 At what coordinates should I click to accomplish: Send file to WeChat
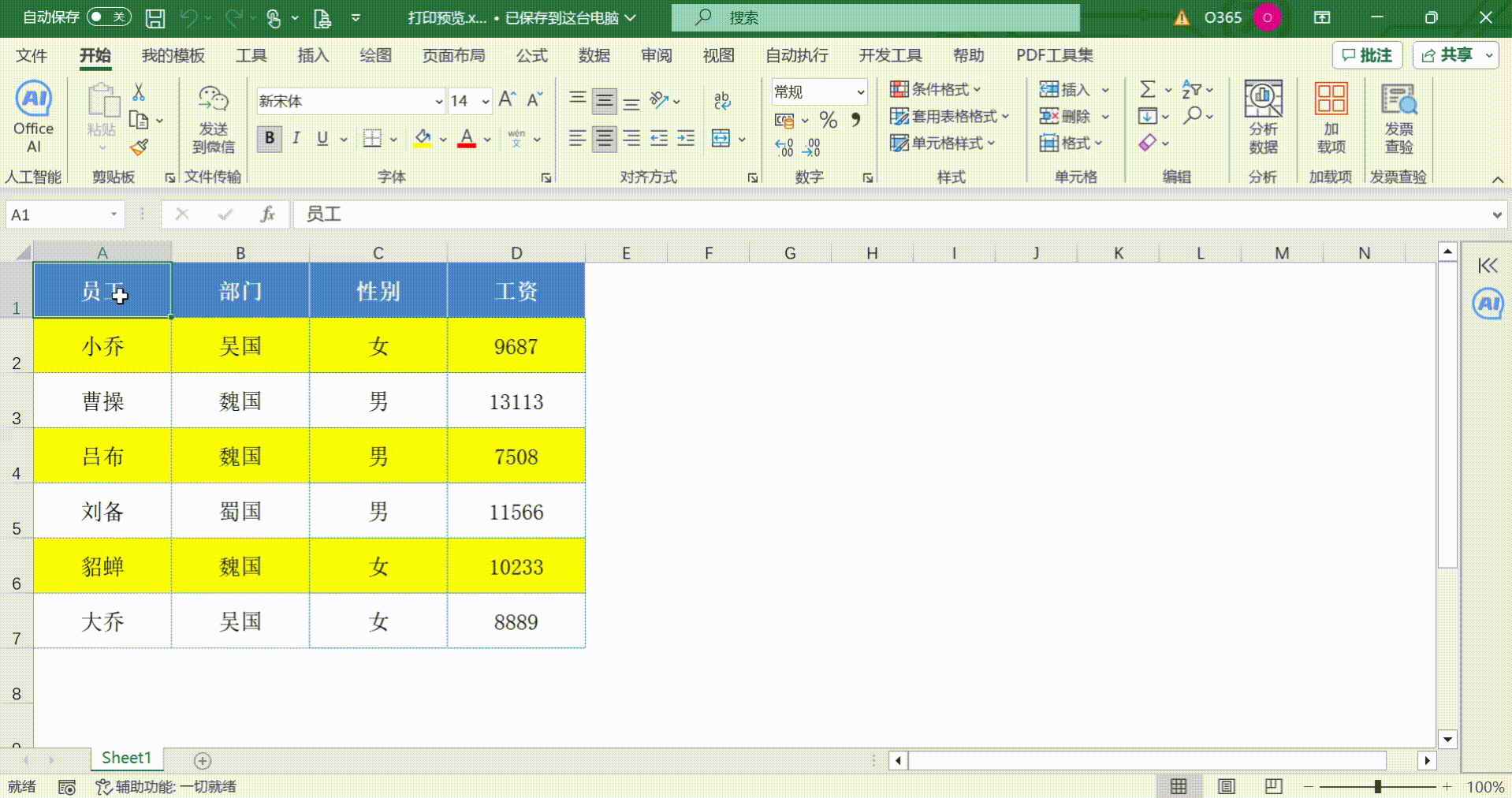(213, 119)
